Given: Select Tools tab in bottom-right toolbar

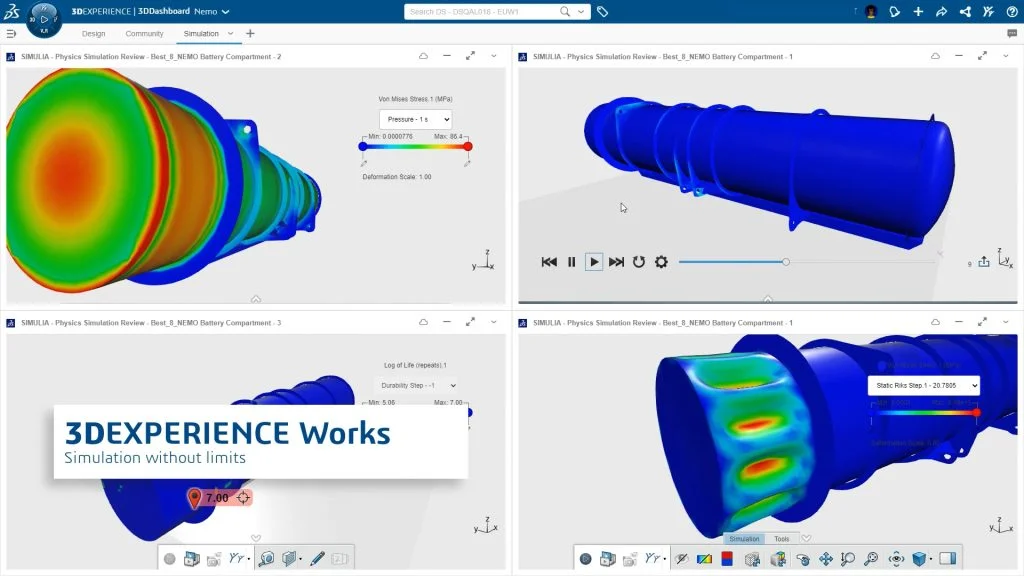Looking at the screenshot, I should [782, 539].
